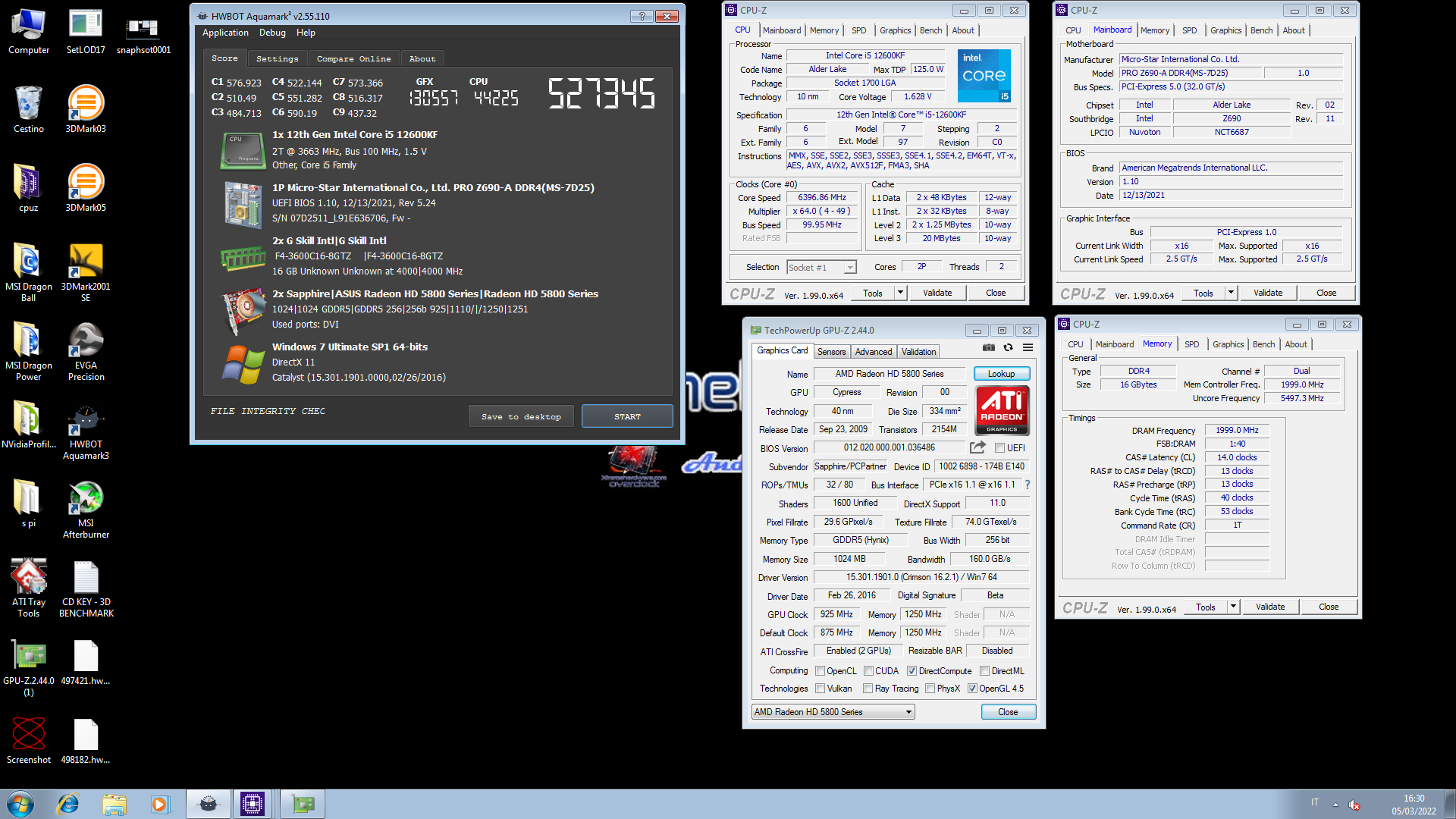
Task: Open the Help menu in Aquamark
Action: (306, 33)
